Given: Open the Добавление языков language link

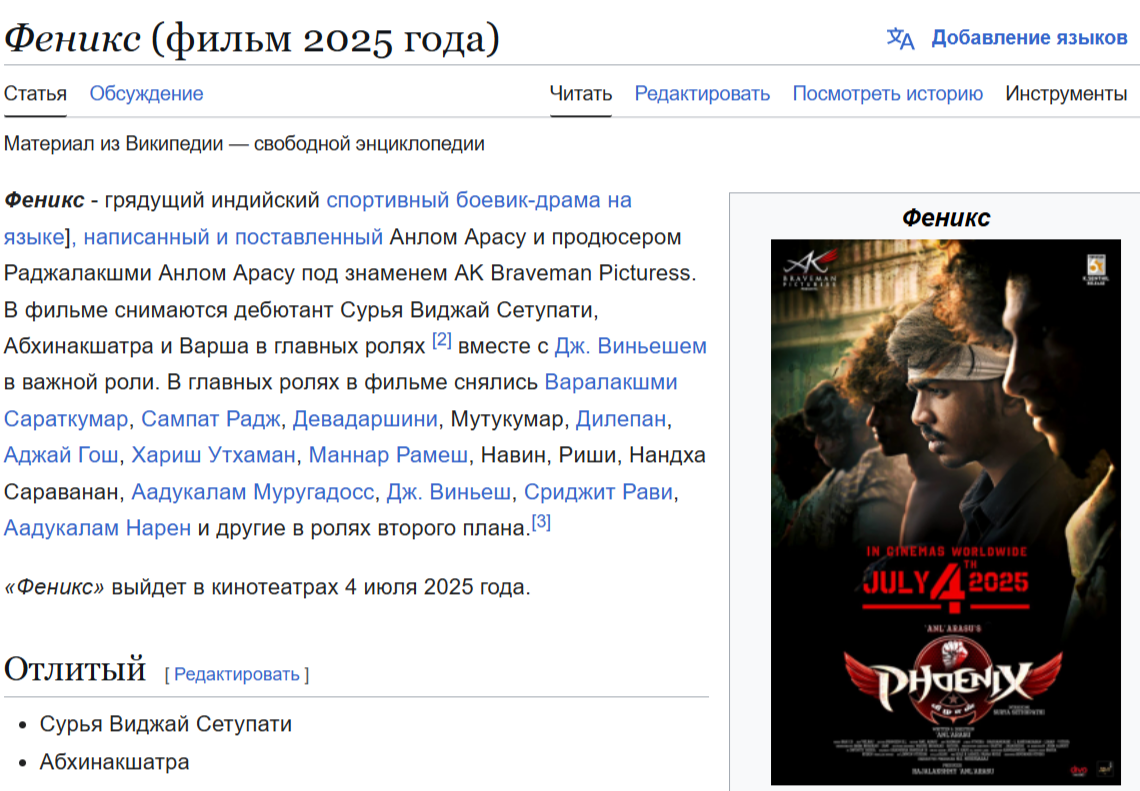Looking at the screenshot, I should [1029, 37].
